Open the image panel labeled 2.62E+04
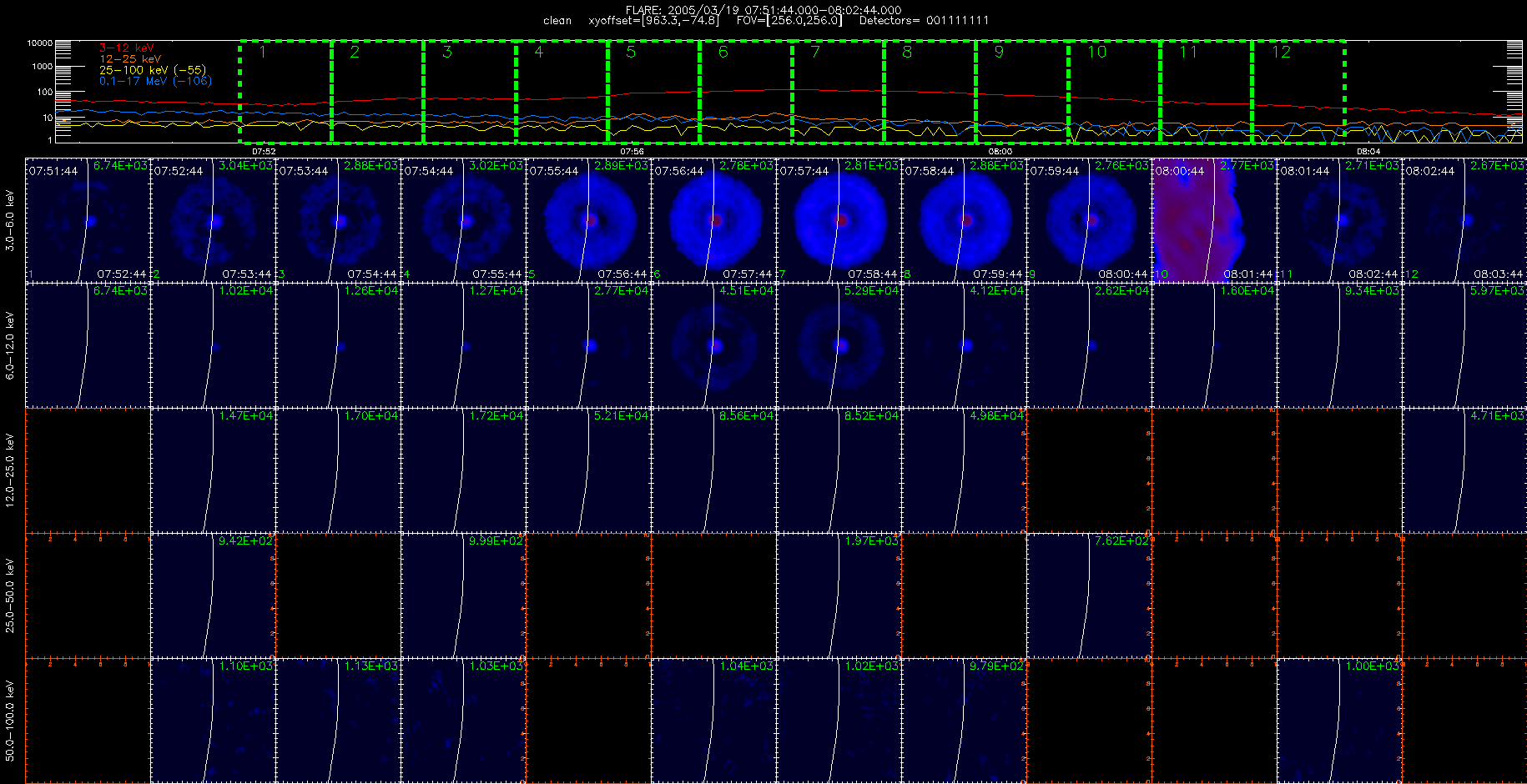Viewport: 1527px width, 784px height. [x=1089, y=345]
